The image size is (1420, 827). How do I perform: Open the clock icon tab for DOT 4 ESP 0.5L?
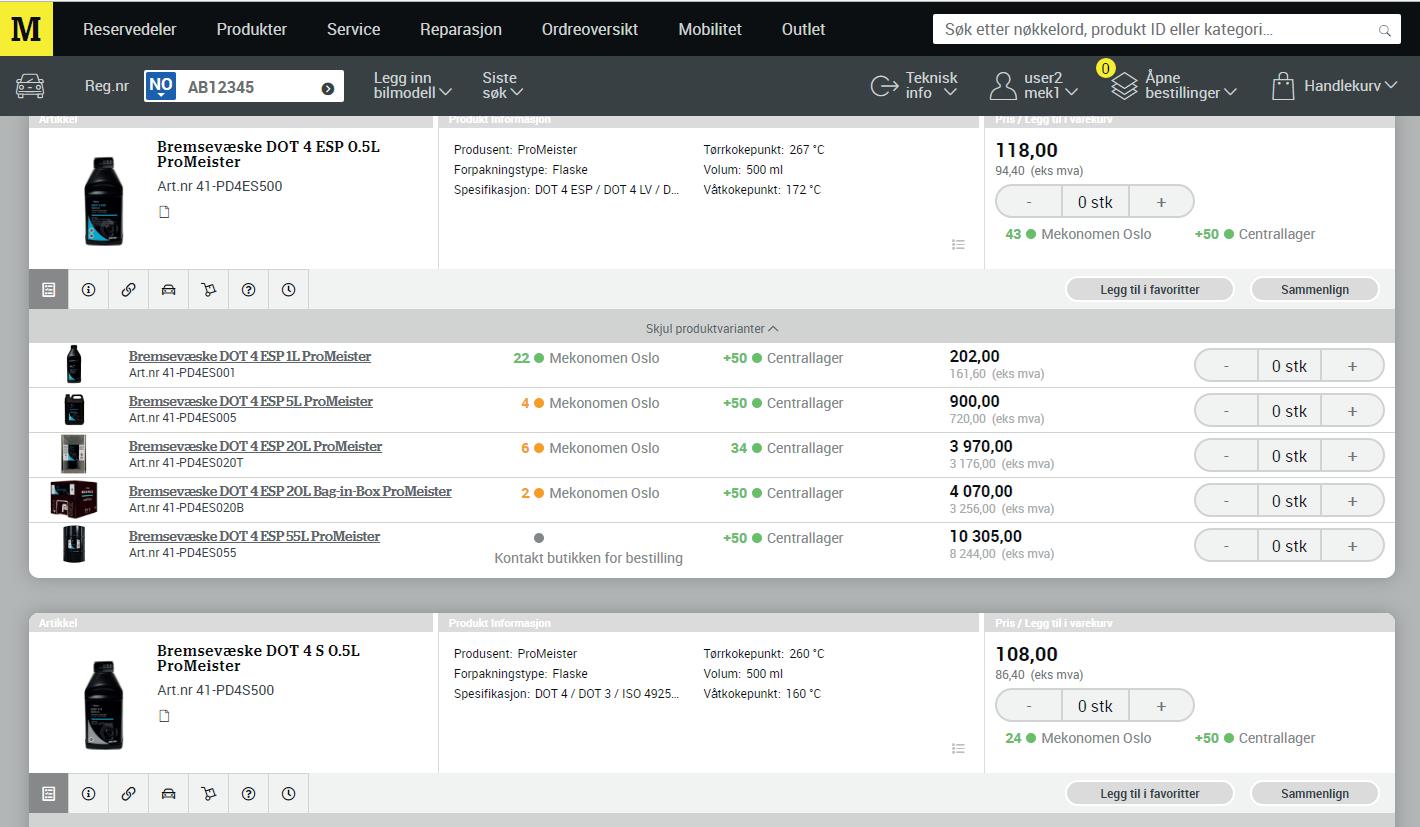tap(289, 290)
